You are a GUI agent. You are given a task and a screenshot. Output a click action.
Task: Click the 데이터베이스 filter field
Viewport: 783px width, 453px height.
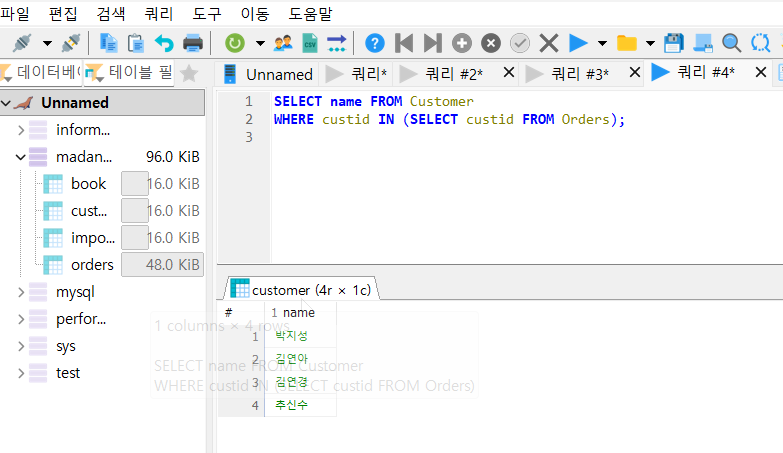[41, 73]
